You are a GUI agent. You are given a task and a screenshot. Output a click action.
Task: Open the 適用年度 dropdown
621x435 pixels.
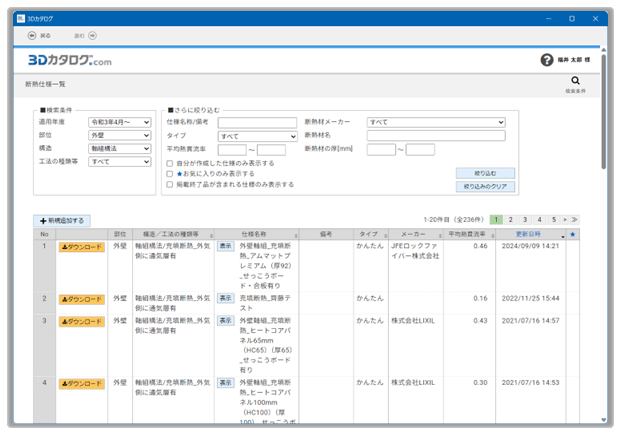[120, 122]
